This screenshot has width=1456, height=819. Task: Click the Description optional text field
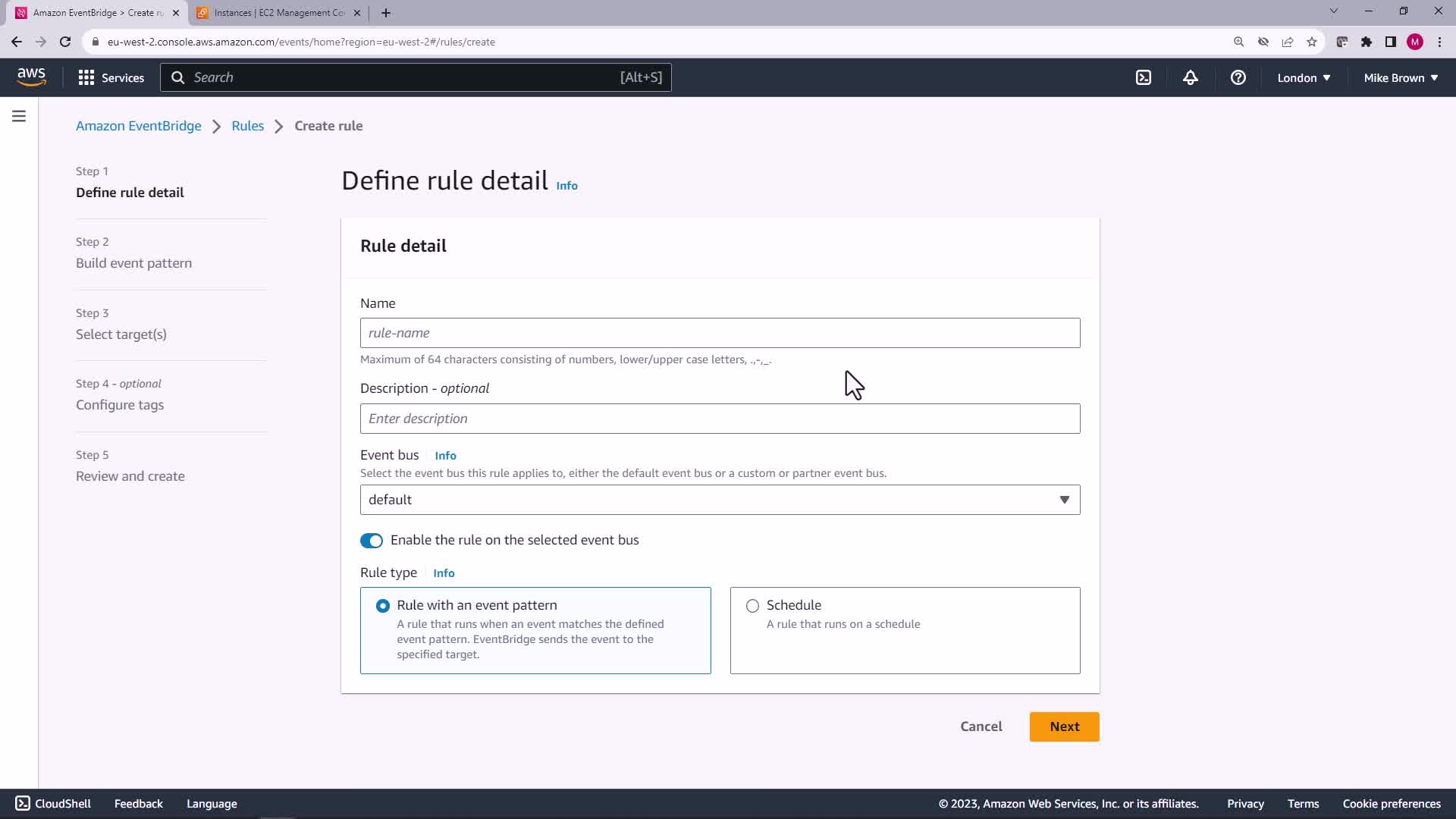720,419
